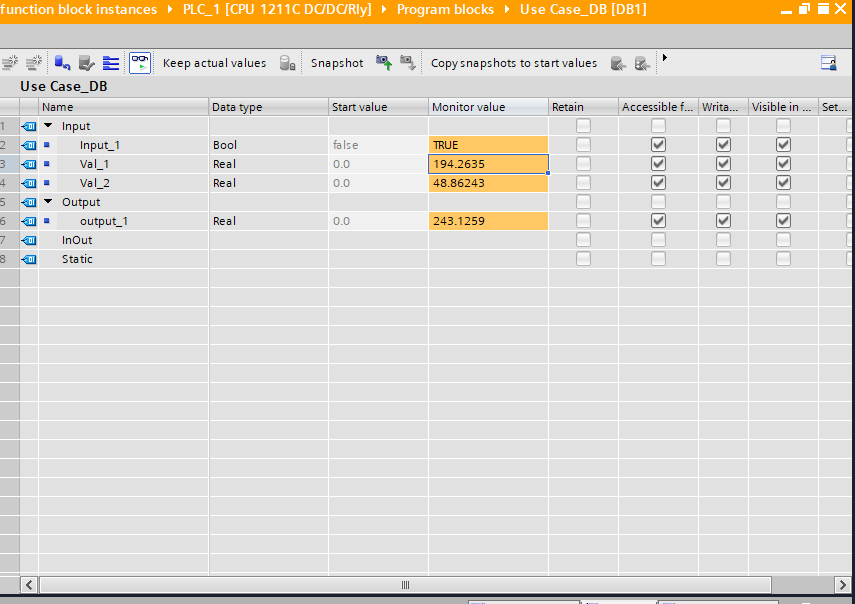Click the Monitor all glasses icon
This screenshot has height=604, width=855.
(140, 62)
